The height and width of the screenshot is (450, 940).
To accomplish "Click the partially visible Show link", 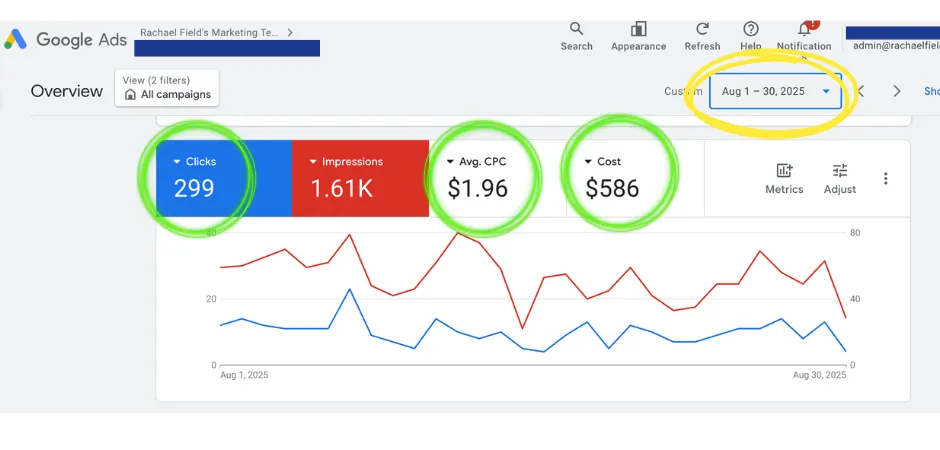I will (x=932, y=91).
